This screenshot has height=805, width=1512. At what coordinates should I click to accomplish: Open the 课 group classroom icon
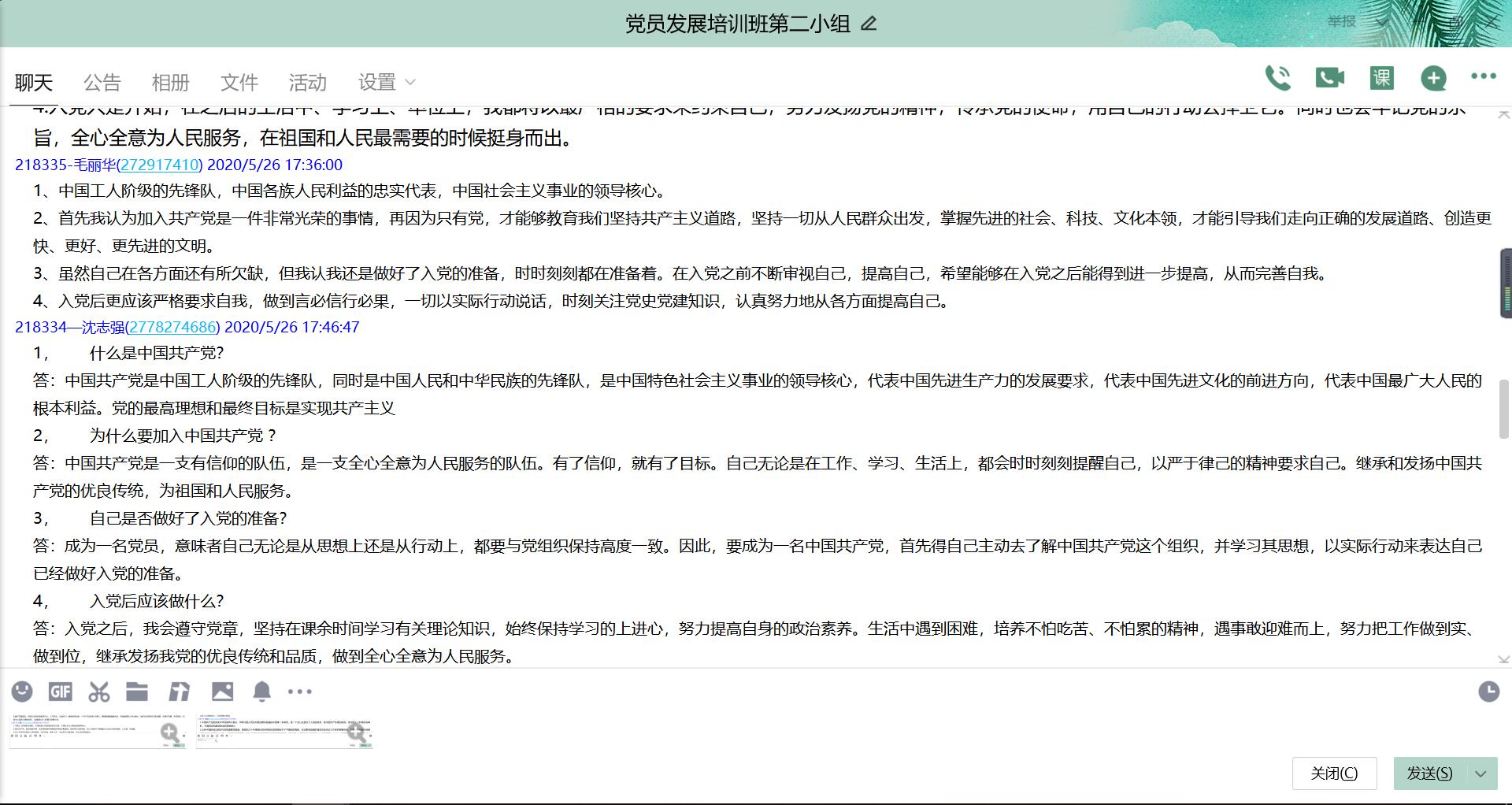(1382, 77)
